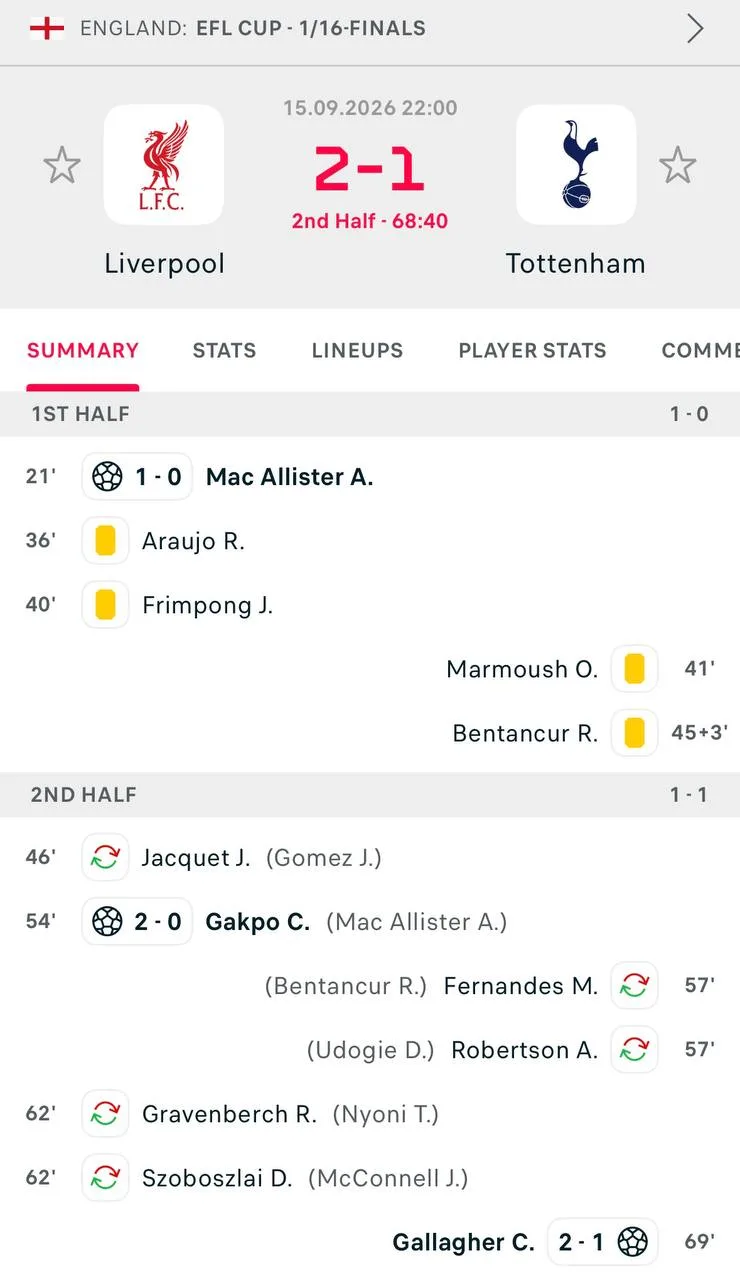This screenshot has width=740, height=1280.
Task: Tap the ENGLAND: EFL CUP - 1/16-FINALS header
Action: (x=253, y=29)
